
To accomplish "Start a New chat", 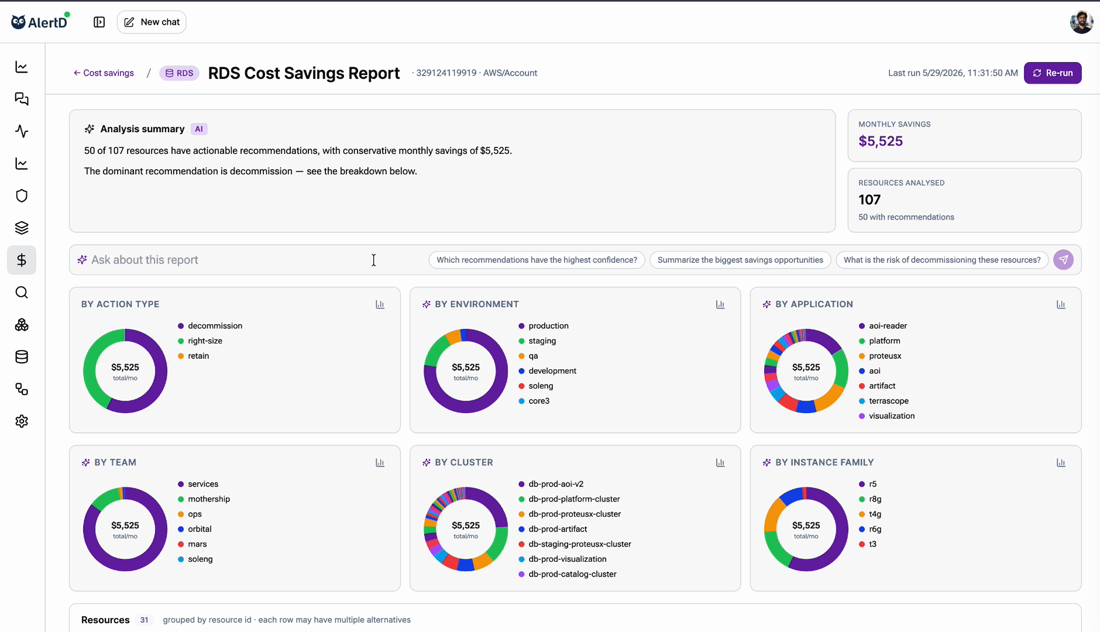I will coord(152,22).
